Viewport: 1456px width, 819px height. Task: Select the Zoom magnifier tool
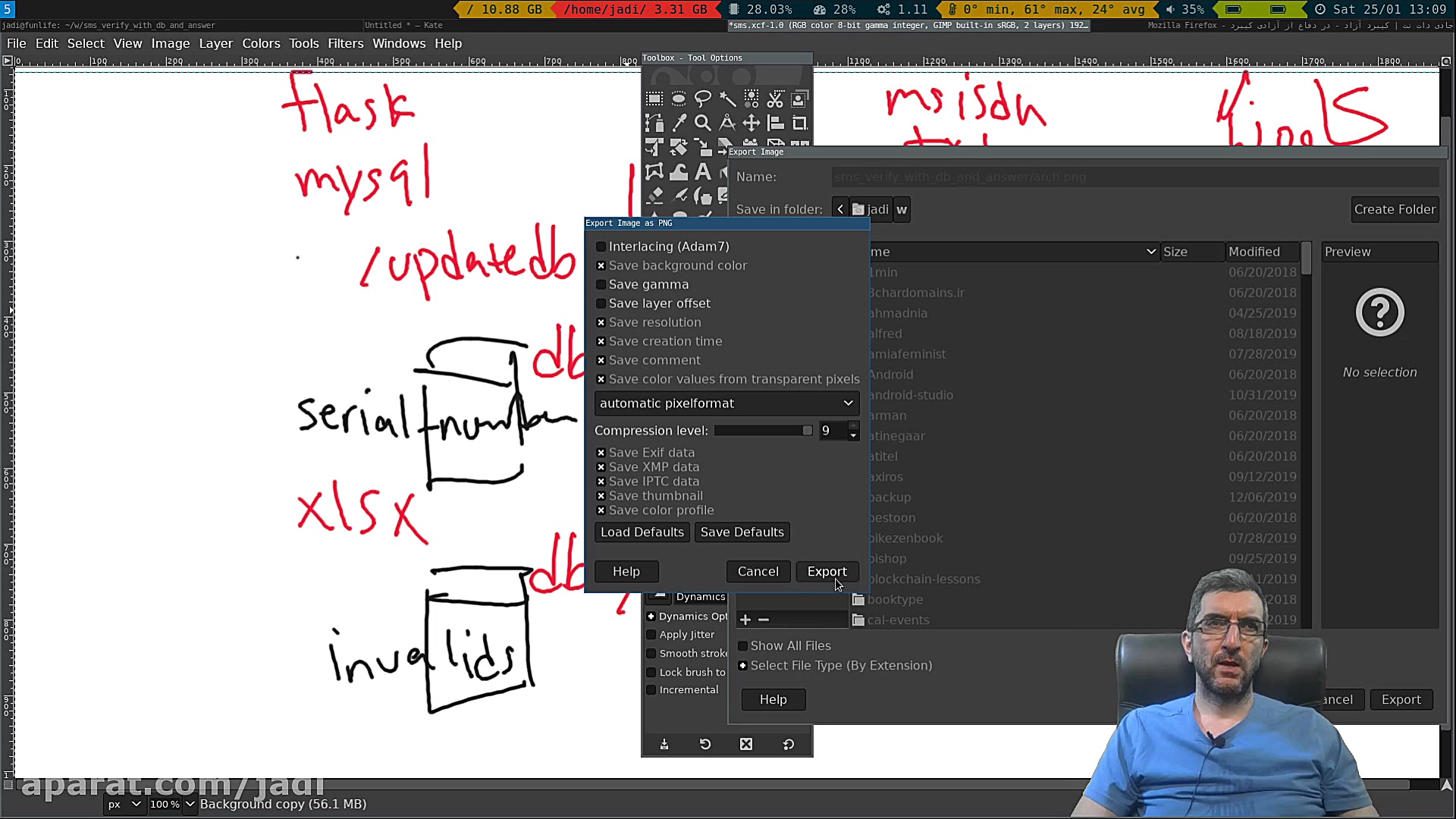point(703,123)
